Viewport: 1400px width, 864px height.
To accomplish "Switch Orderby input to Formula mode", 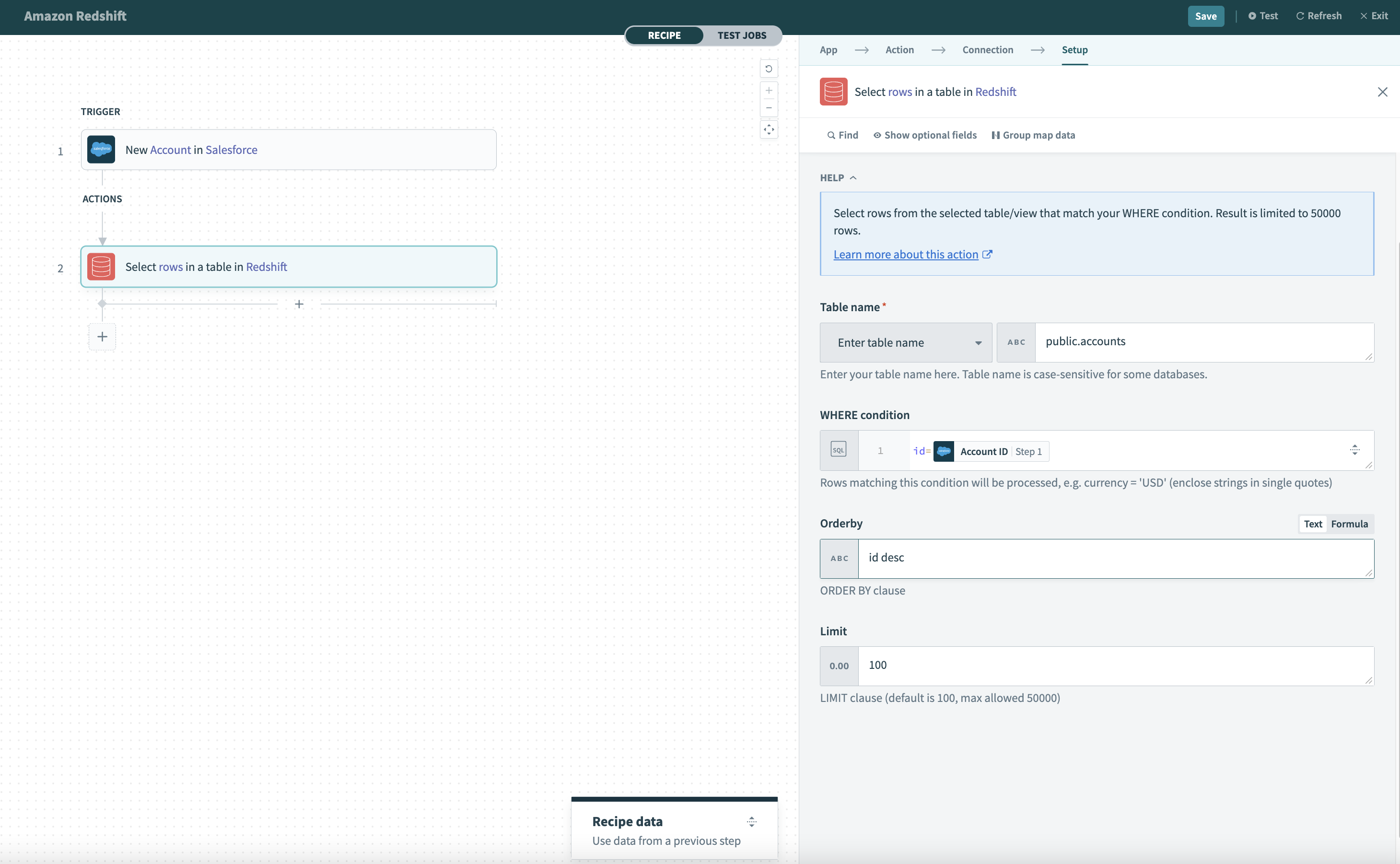I will tap(1350, 524).
